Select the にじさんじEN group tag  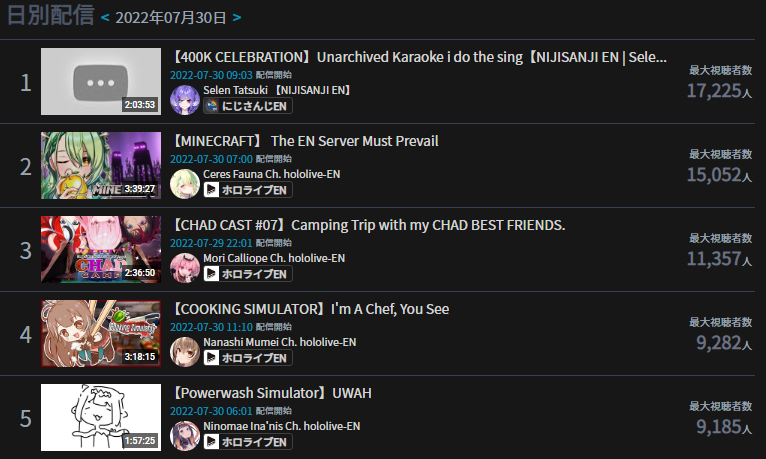248,106
